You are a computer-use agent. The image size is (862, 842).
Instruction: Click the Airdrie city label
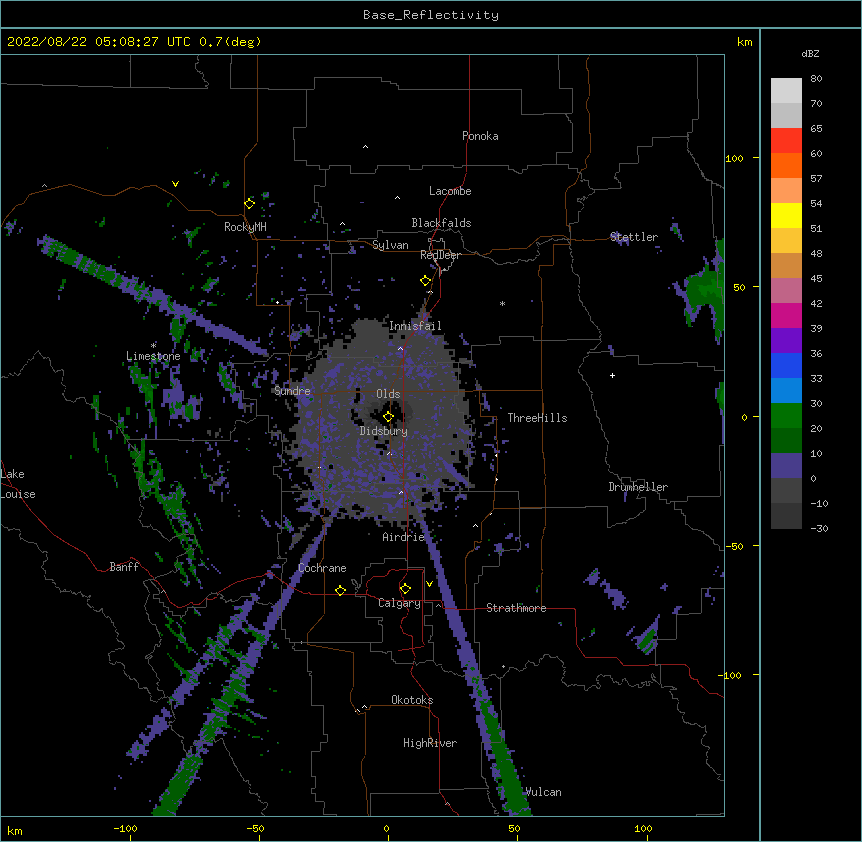tap(404, 537)
